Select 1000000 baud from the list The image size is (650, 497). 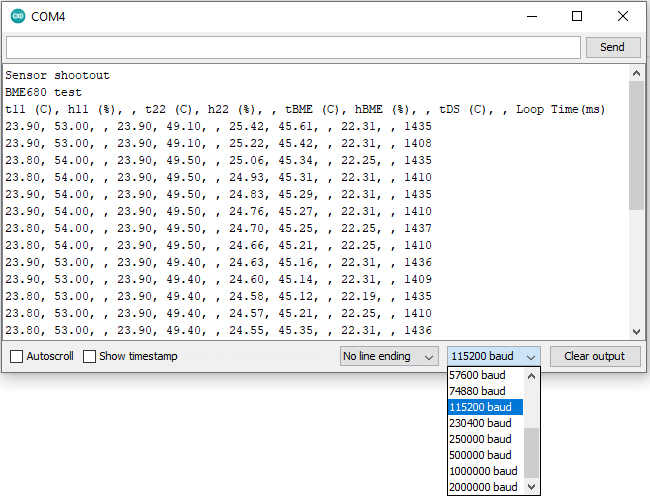[x=485, y=471]
